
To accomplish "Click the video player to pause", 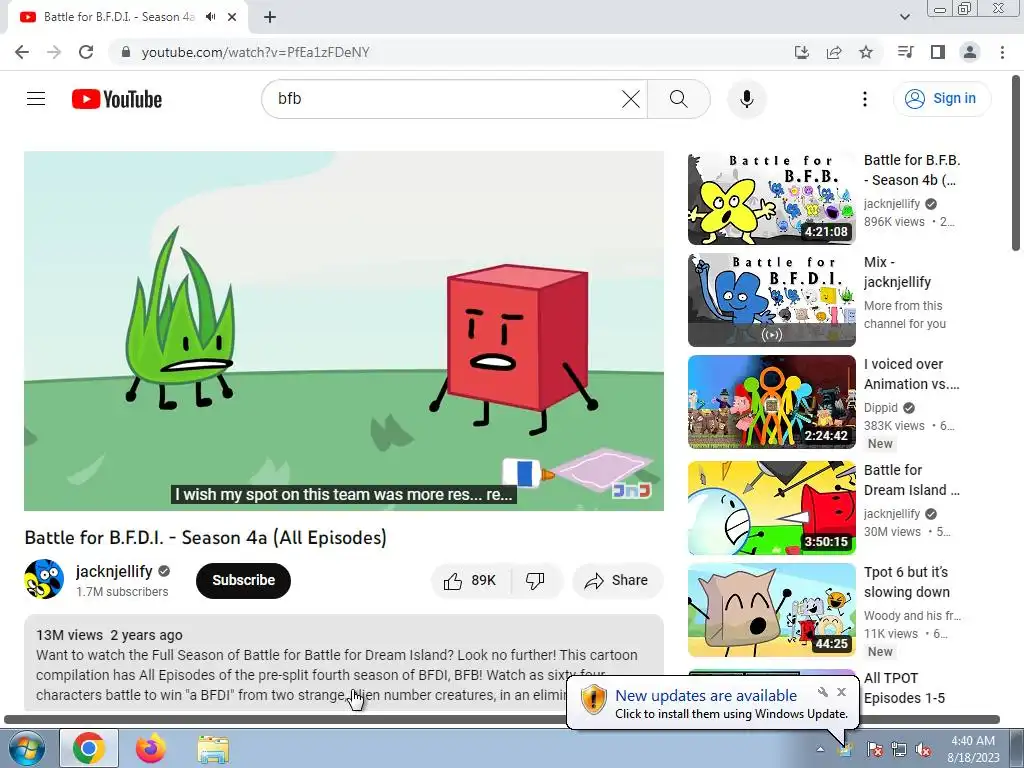I will [344, 331].
